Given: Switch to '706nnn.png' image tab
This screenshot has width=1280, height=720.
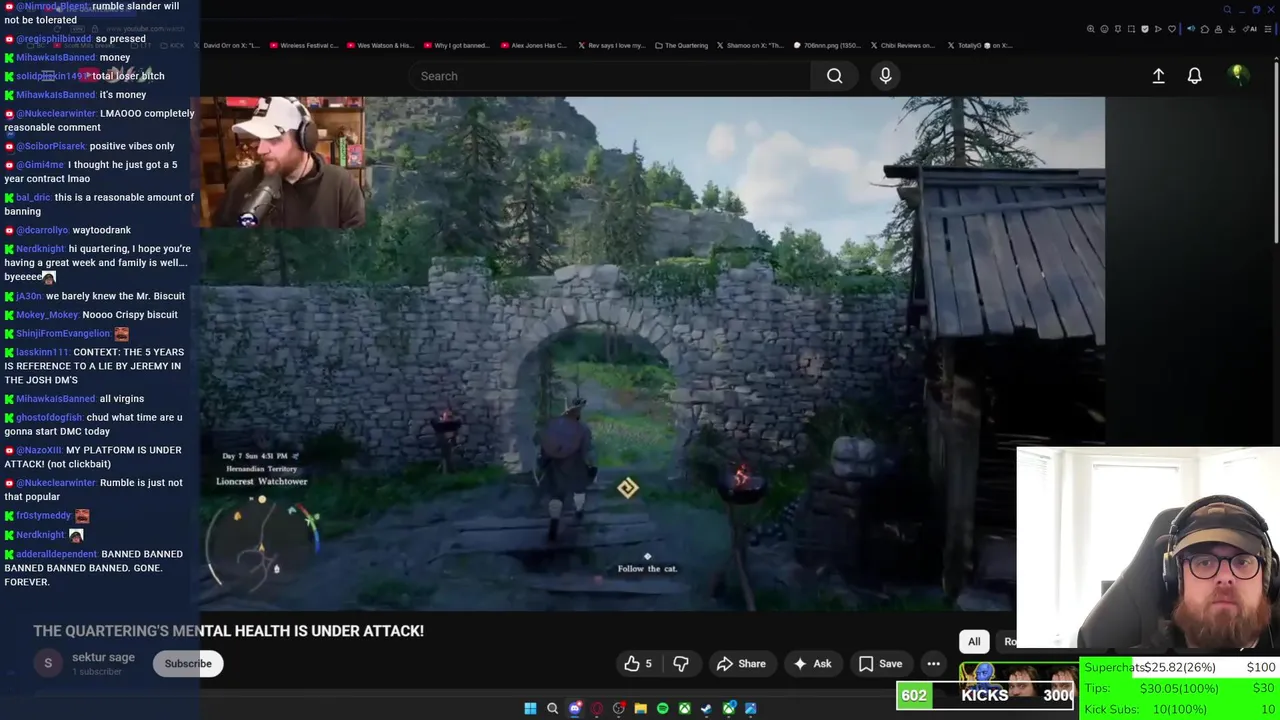Looking at the screenshot, I should (x=828, y=45).
